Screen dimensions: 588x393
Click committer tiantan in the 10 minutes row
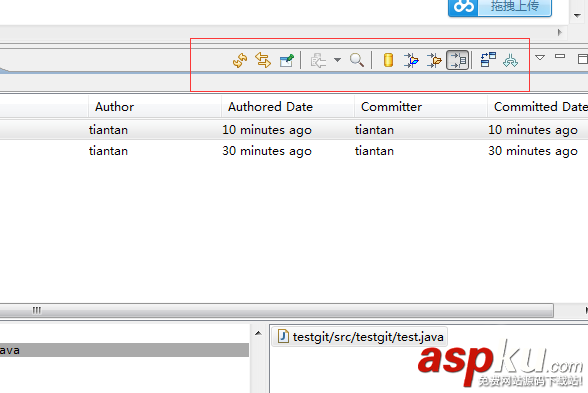click(x=374, y=130)
